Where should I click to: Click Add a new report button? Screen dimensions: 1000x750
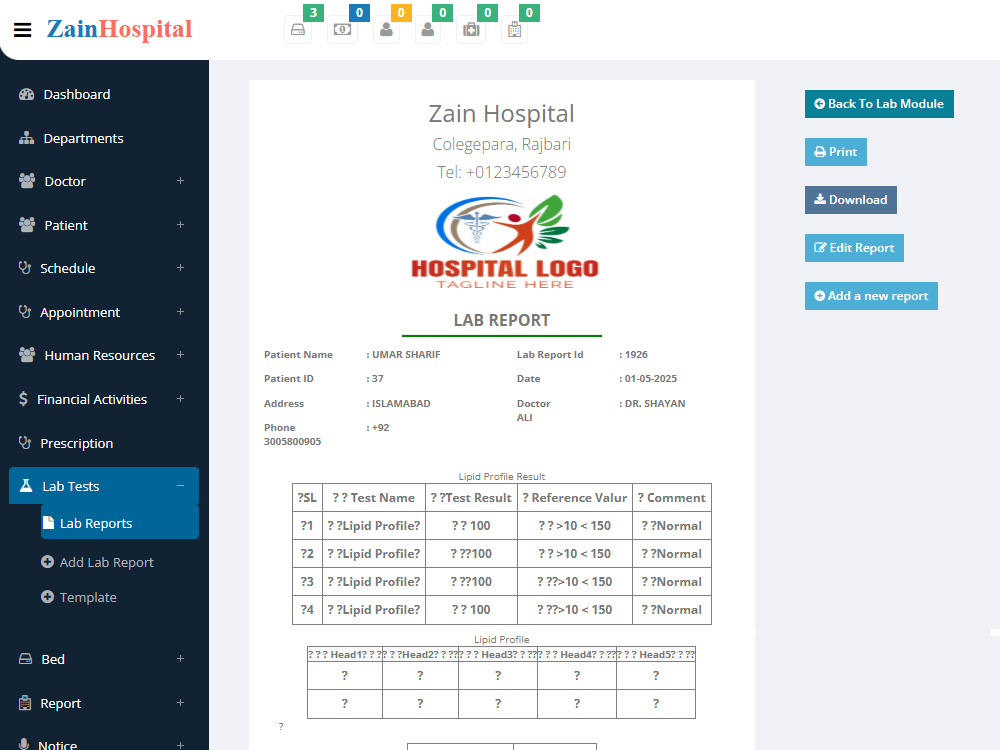click(x=871, y=296)
